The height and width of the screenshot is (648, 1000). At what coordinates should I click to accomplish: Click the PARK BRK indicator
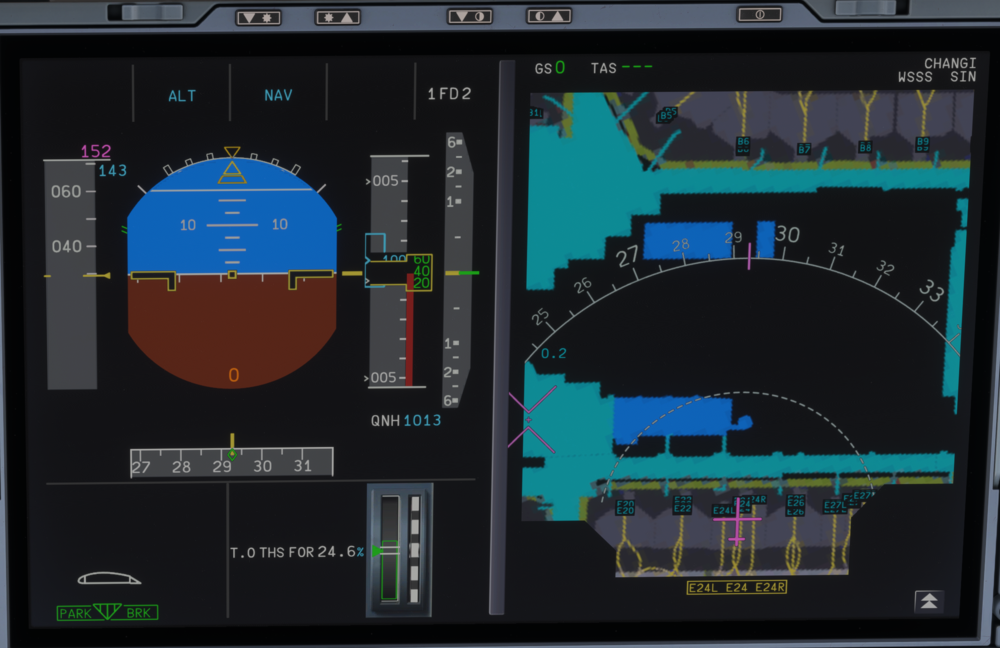click(107, 613)
